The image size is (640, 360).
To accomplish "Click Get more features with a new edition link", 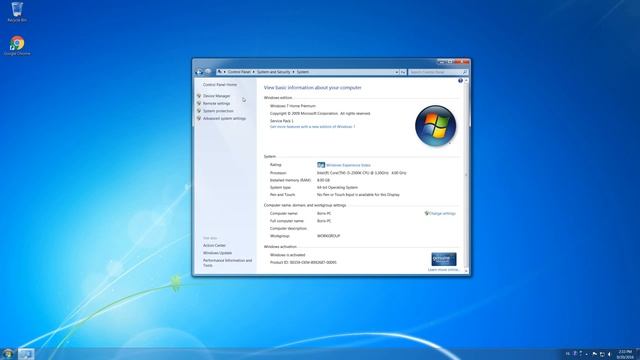I will (311, 127).
